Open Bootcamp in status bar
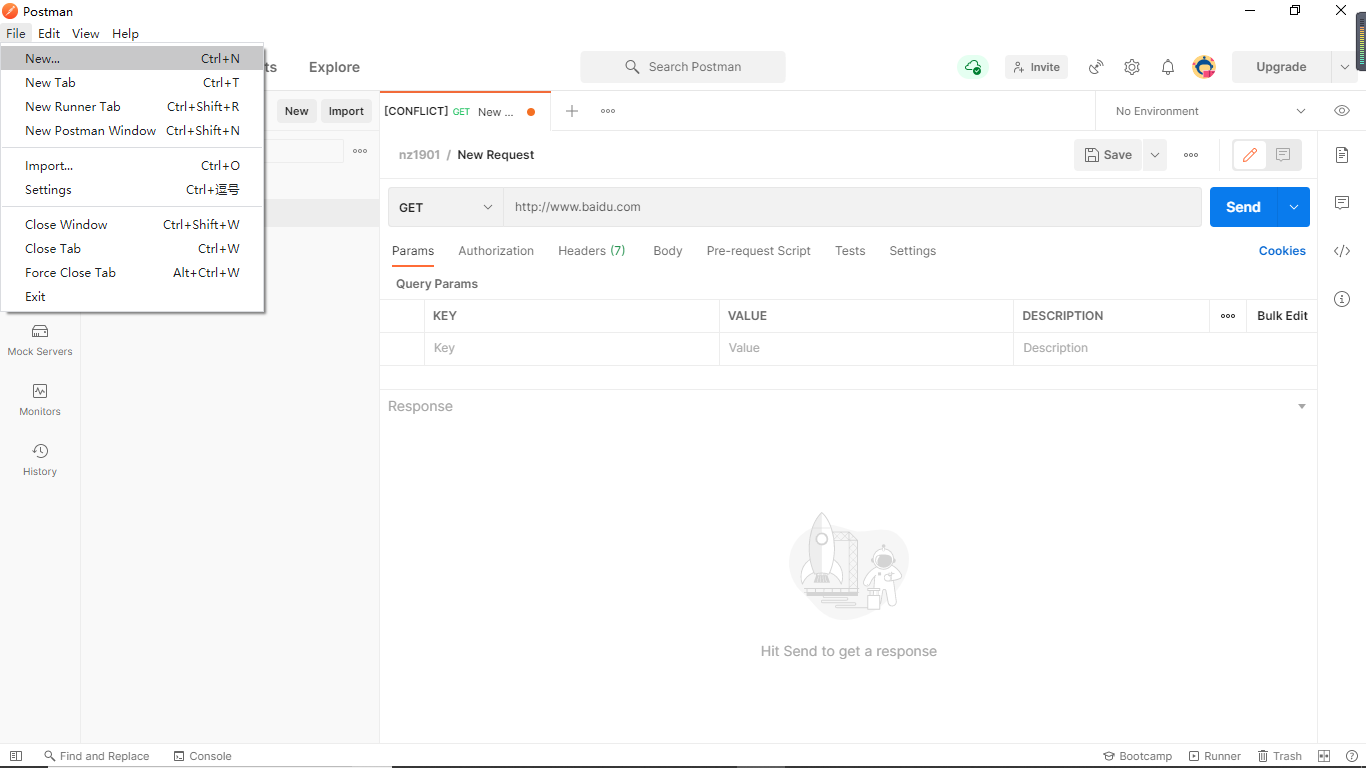The height and width of the screenshot is (768, 1366). click(1137, 756)
